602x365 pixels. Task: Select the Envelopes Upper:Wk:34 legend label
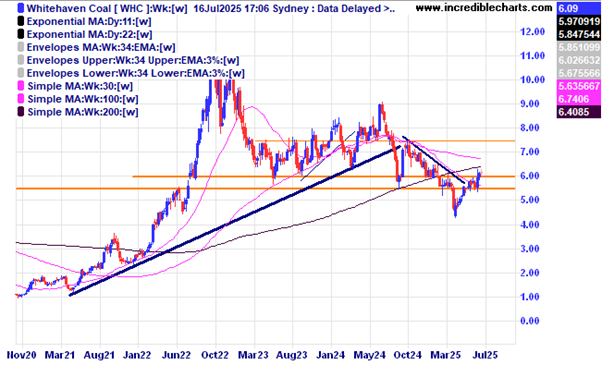(x=133, y=60)
